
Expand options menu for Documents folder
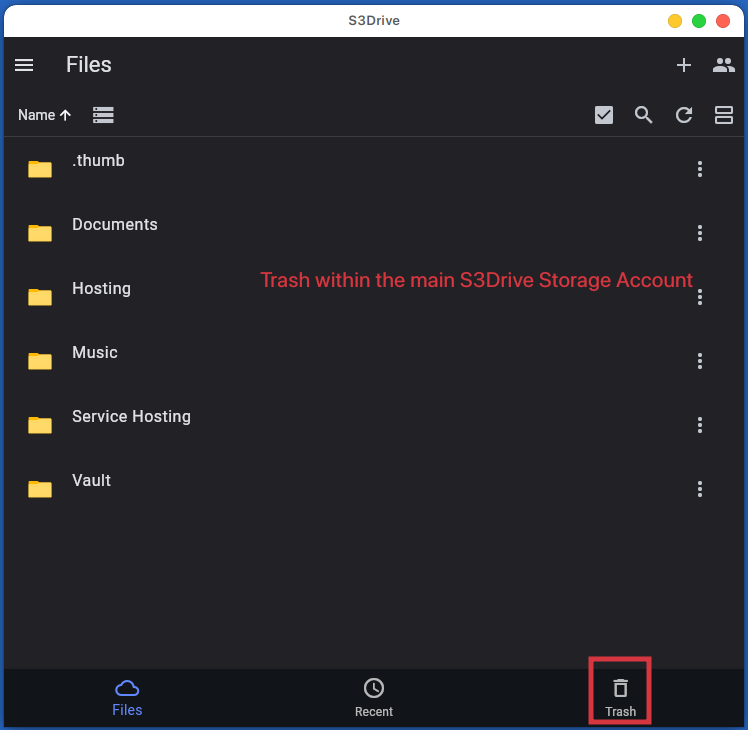coord(700,233)
